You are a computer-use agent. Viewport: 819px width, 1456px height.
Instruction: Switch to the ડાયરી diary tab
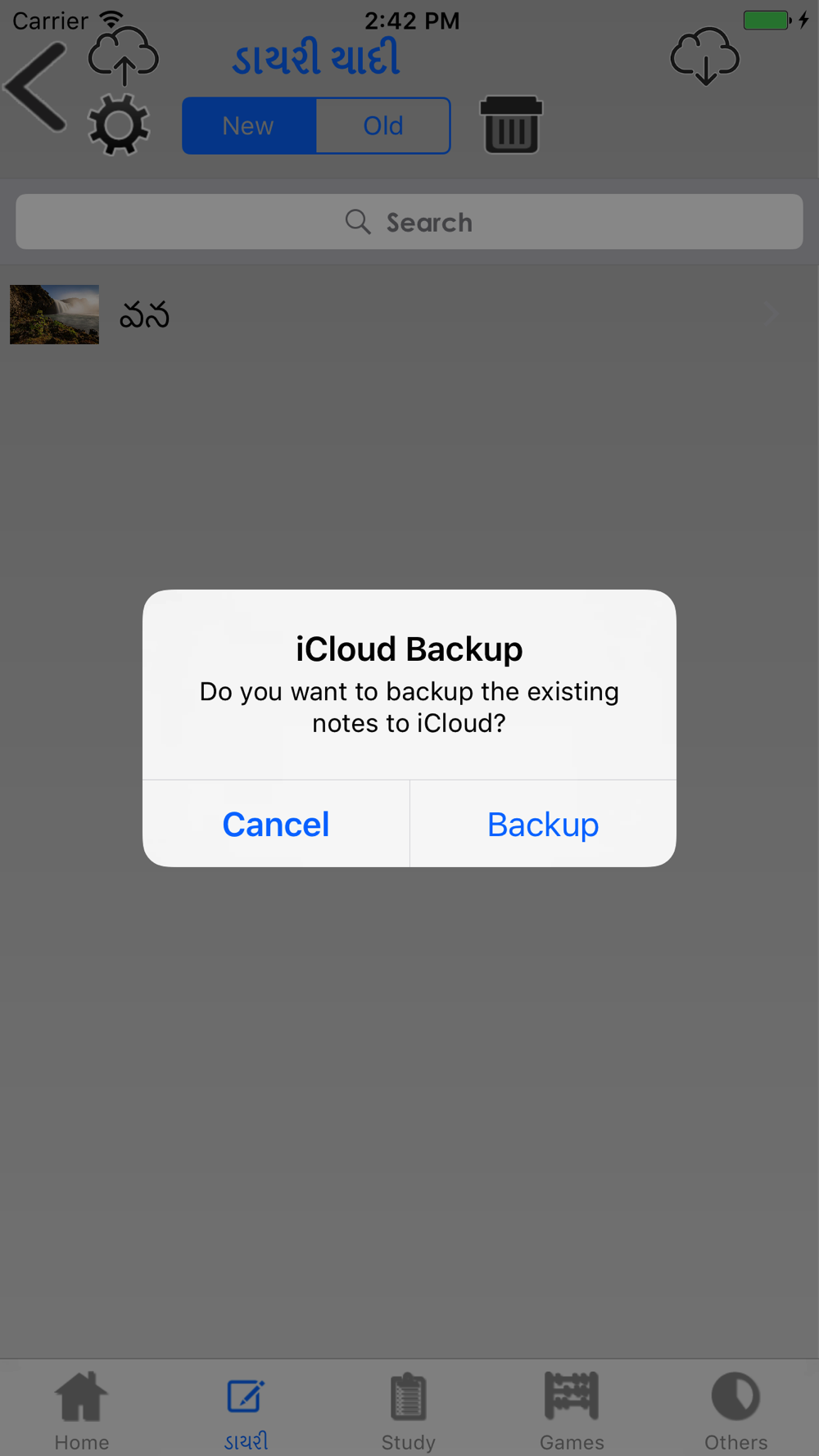[x=246, y=1410]
